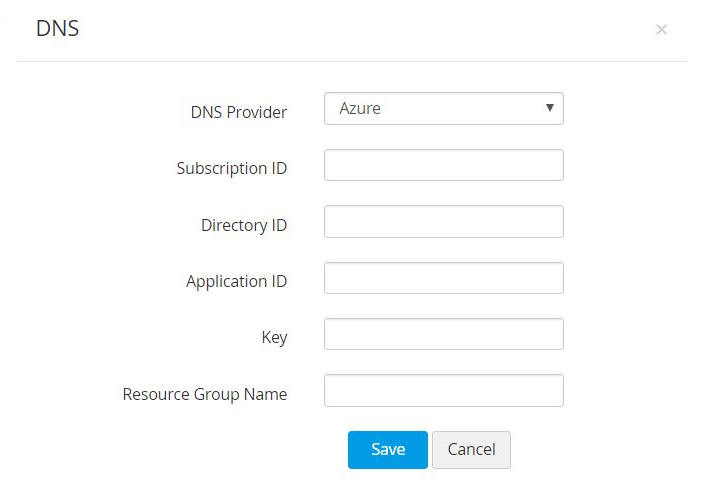Click the Subscription ID label text

(x=231, y=168)
